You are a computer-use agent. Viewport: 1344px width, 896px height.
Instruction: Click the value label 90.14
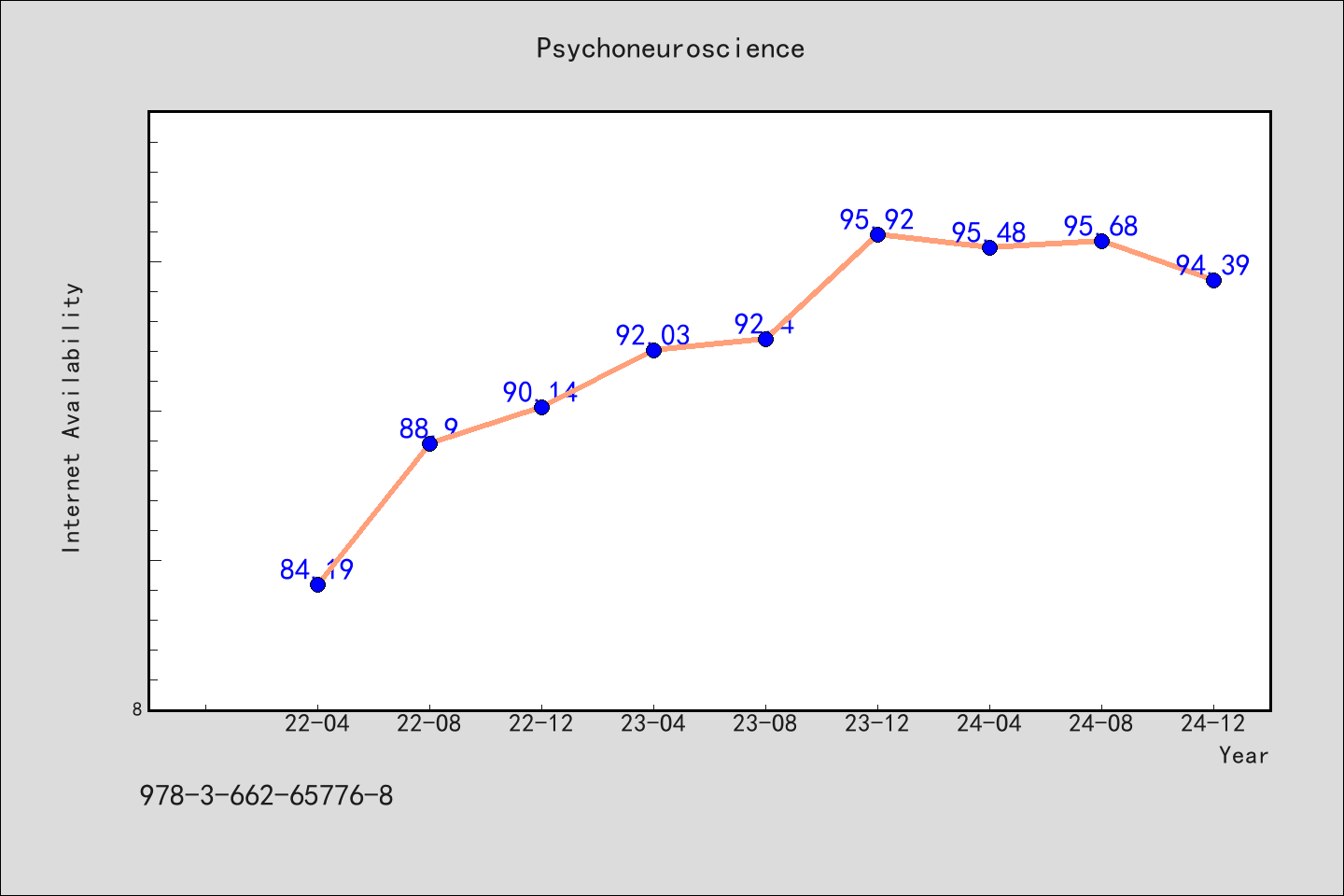tap(541, 393)
